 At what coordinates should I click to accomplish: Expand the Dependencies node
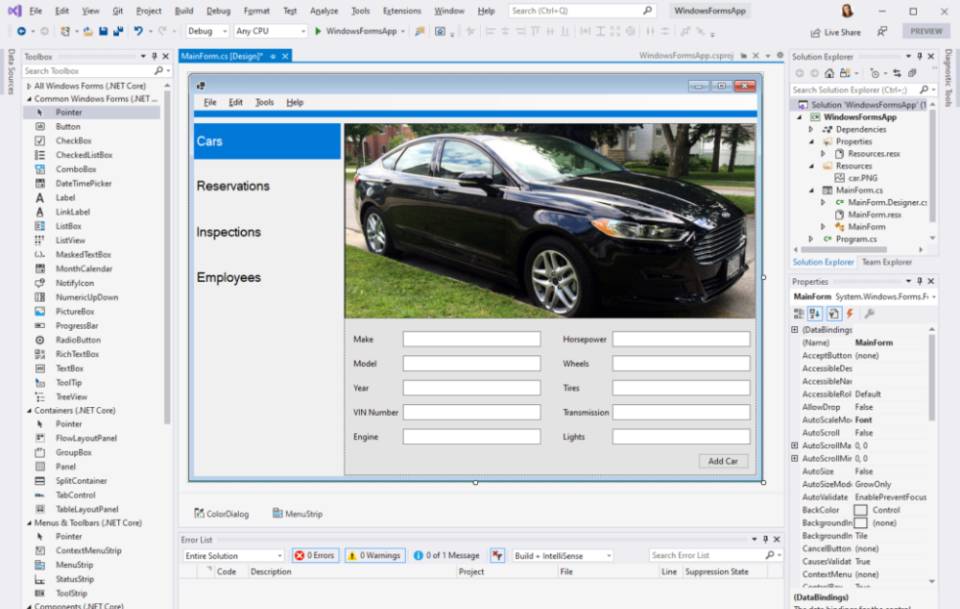pyautogui.click(x=811, y=129)
